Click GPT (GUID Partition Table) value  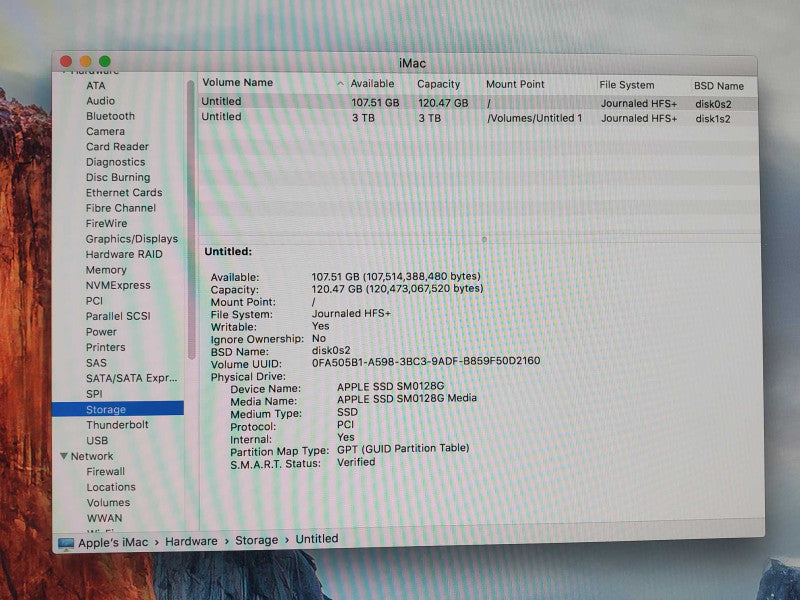coord(403,449)
